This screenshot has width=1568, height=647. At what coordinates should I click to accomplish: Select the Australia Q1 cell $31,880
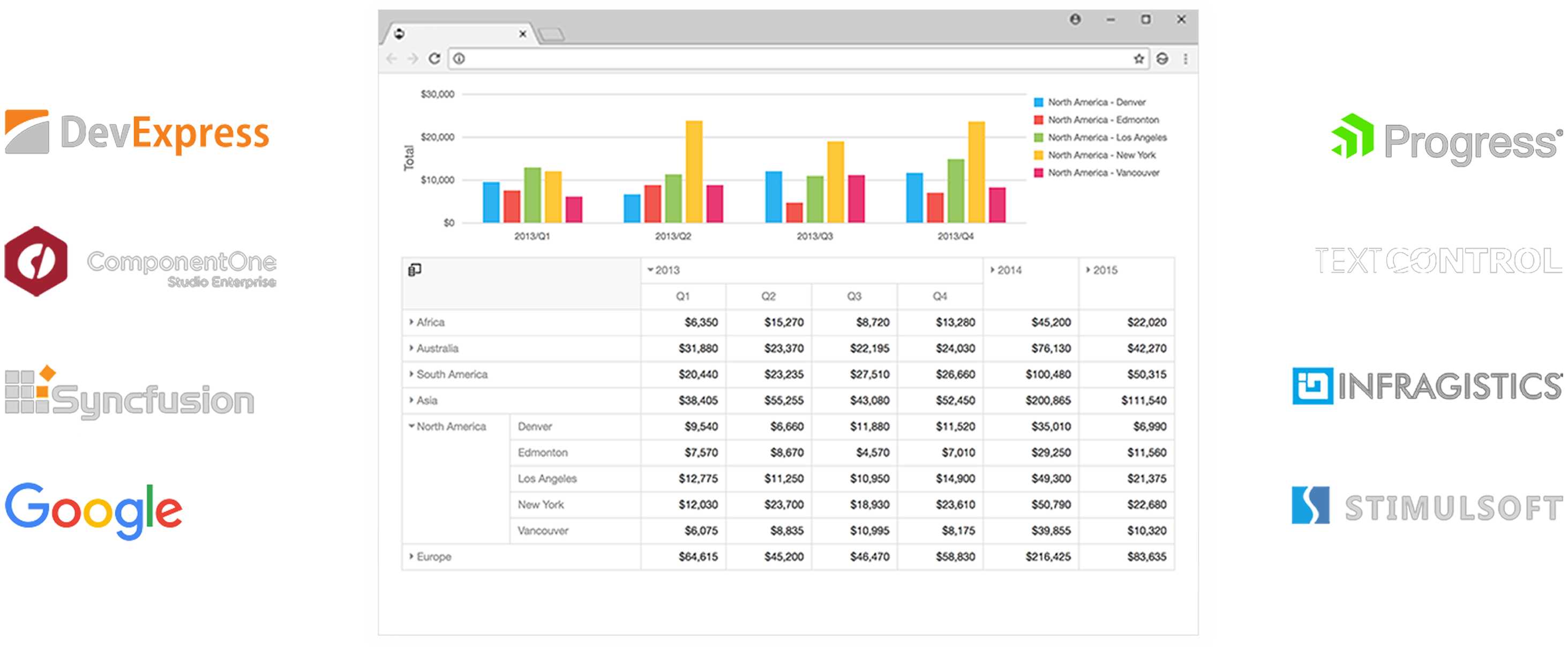(683, 348)
